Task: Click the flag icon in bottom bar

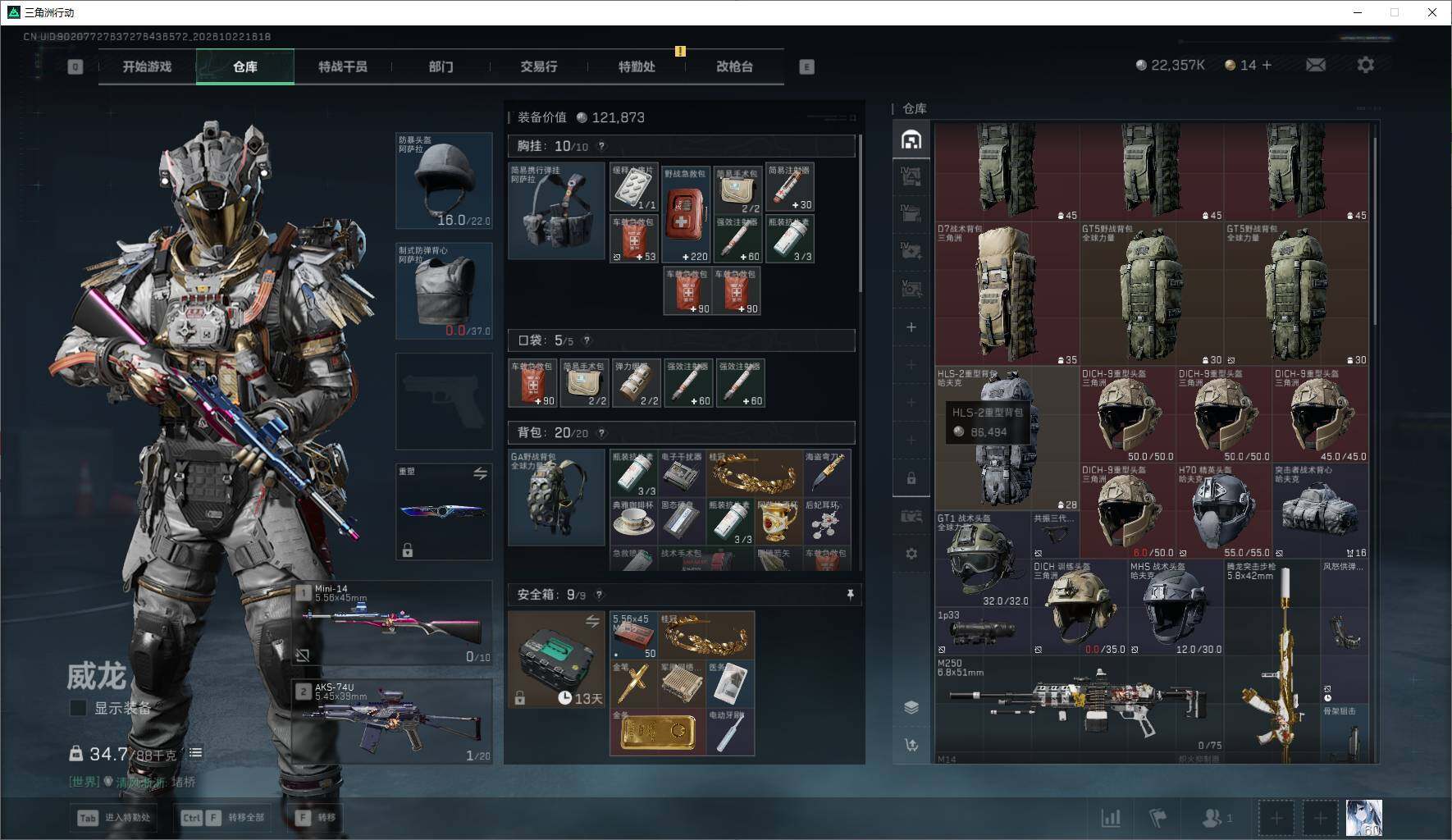Action: (1157, 818)
